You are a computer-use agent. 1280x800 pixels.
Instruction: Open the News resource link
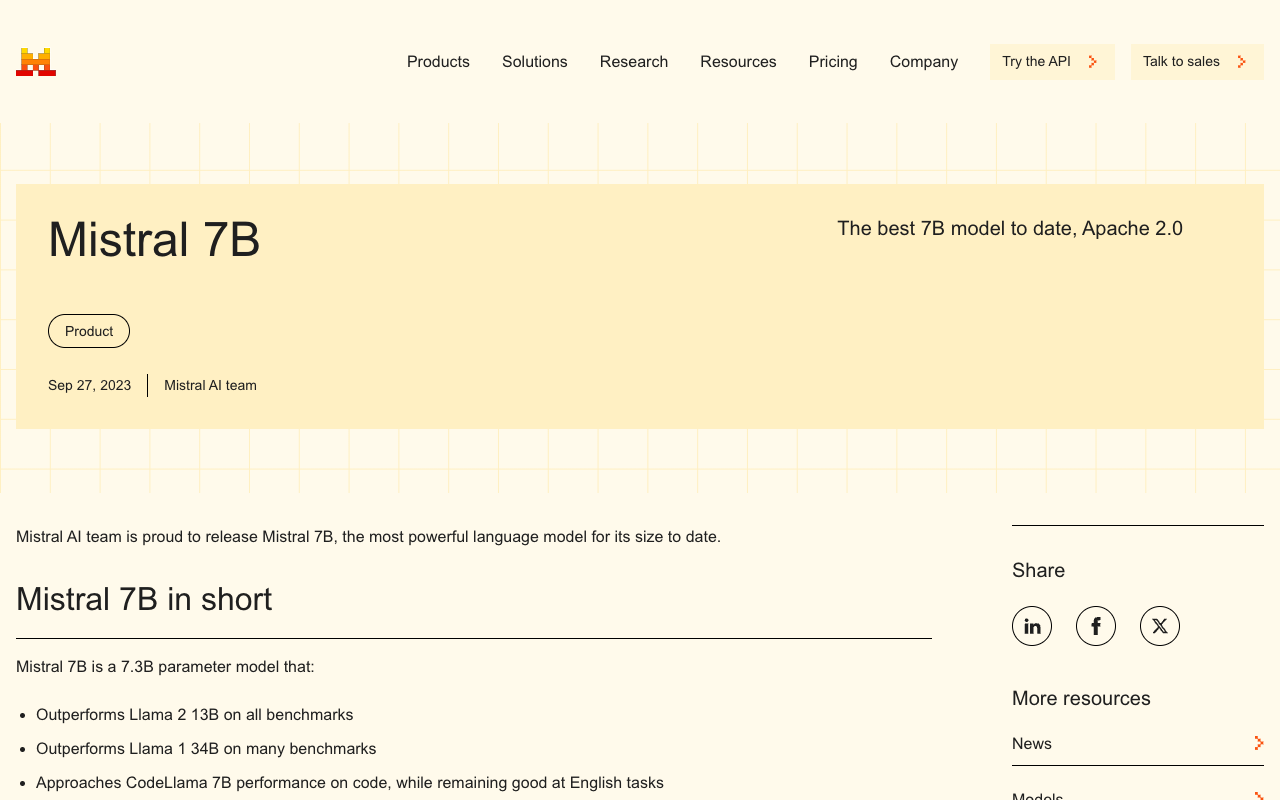(x=1138, y=744)
